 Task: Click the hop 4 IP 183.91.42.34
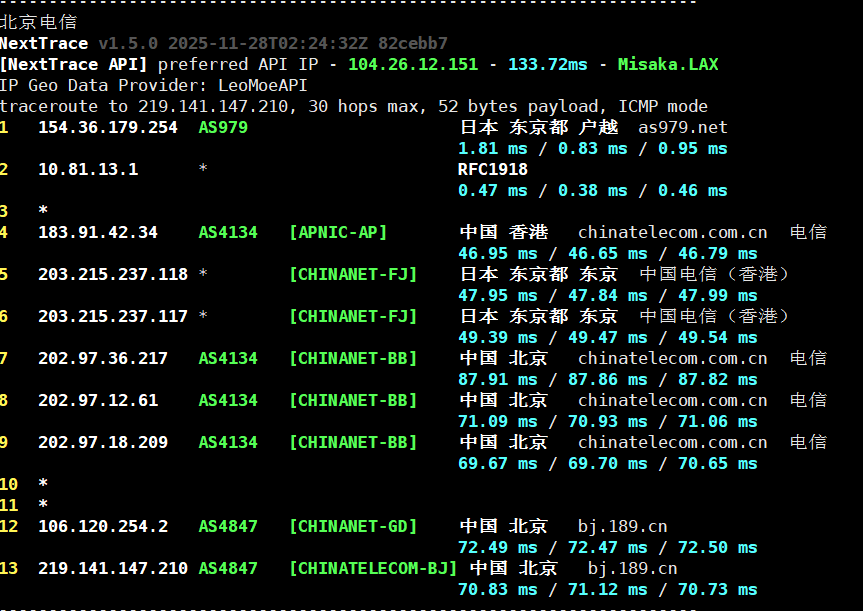click(98, 232)
